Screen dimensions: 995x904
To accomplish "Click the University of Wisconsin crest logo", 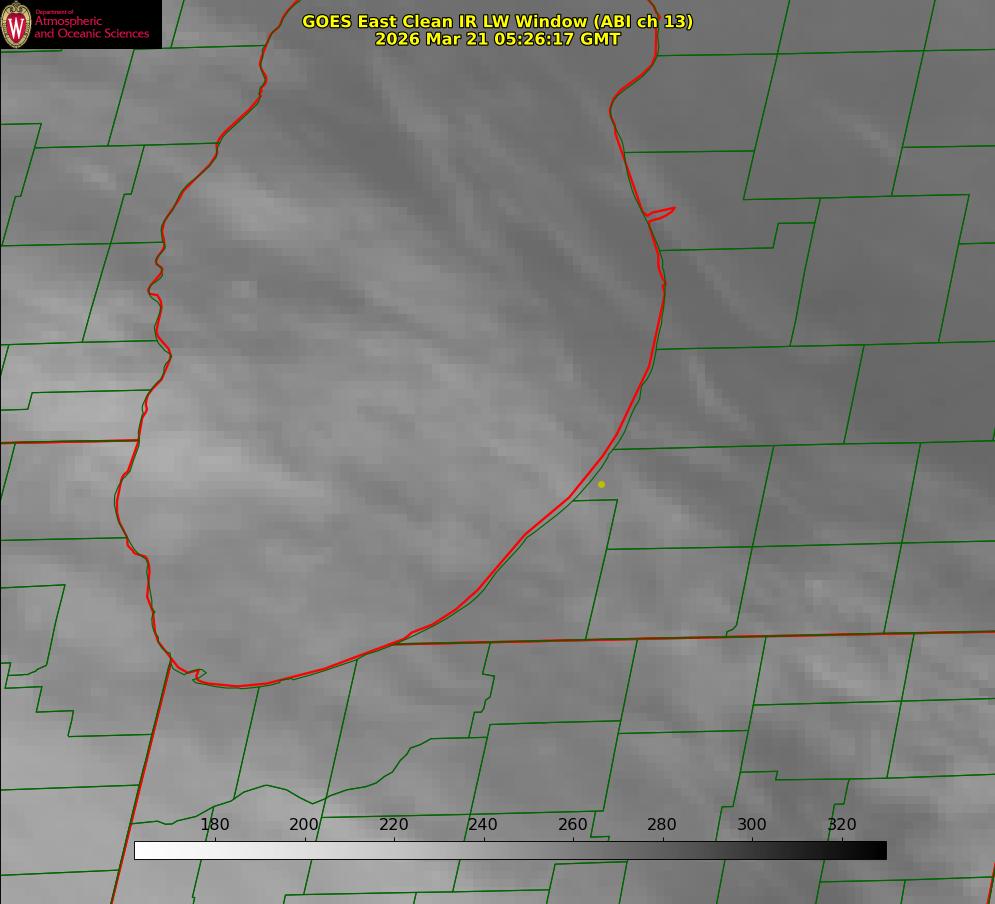I will click(x=16, y=25).
